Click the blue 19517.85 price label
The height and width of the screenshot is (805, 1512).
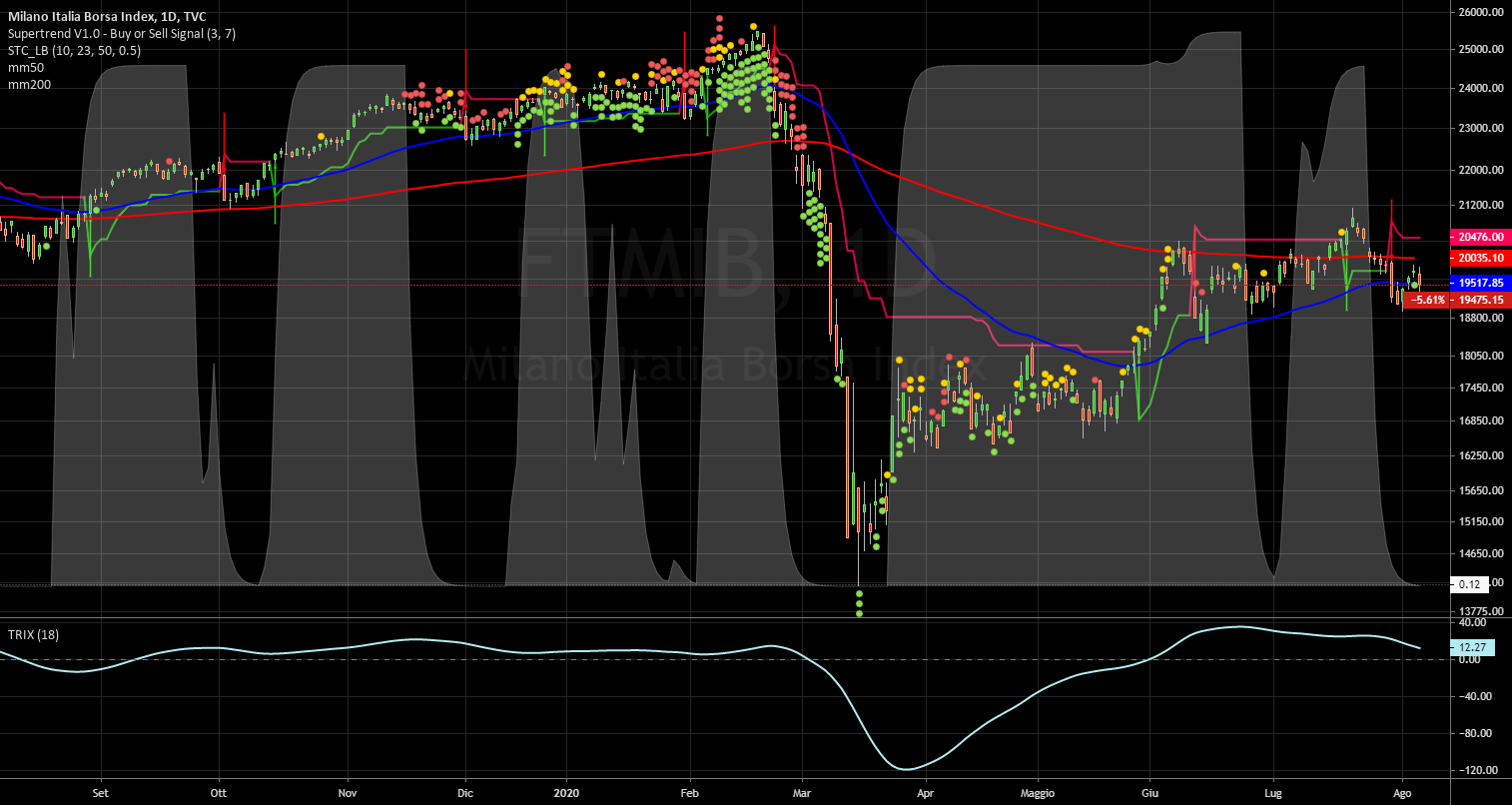point(1481,283)
